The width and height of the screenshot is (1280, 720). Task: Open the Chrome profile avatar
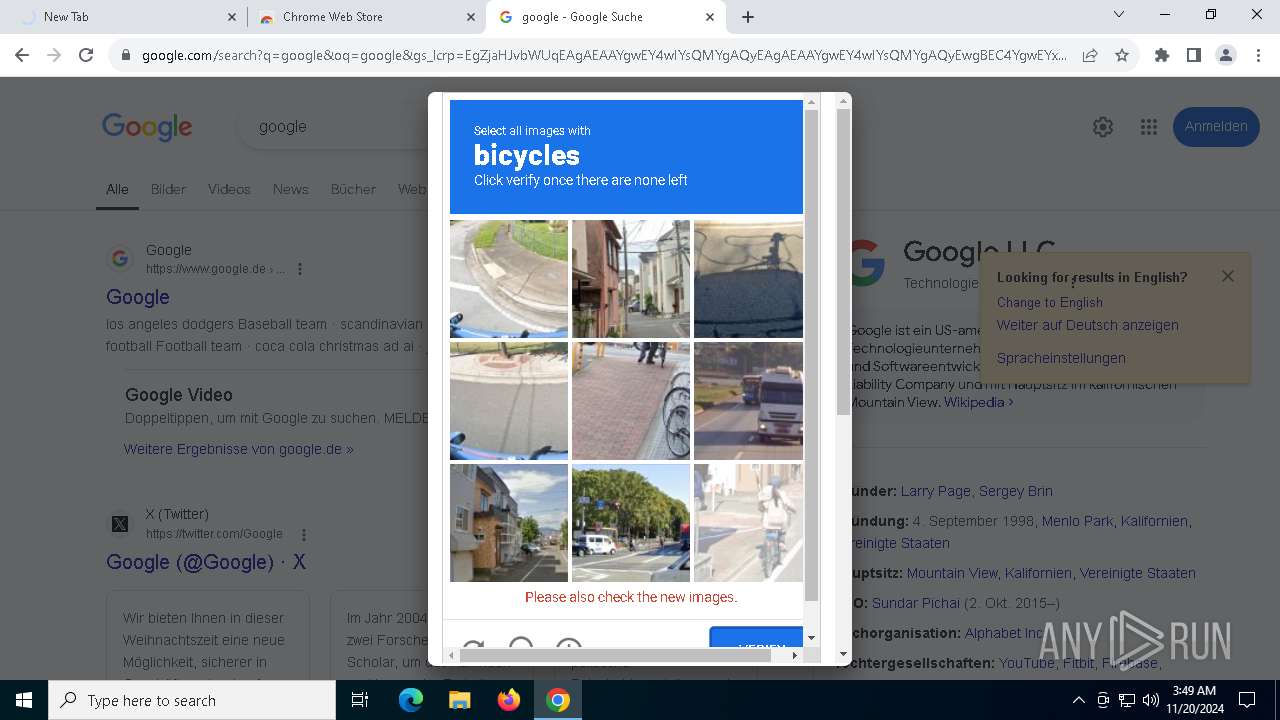tap(1226, 55)
